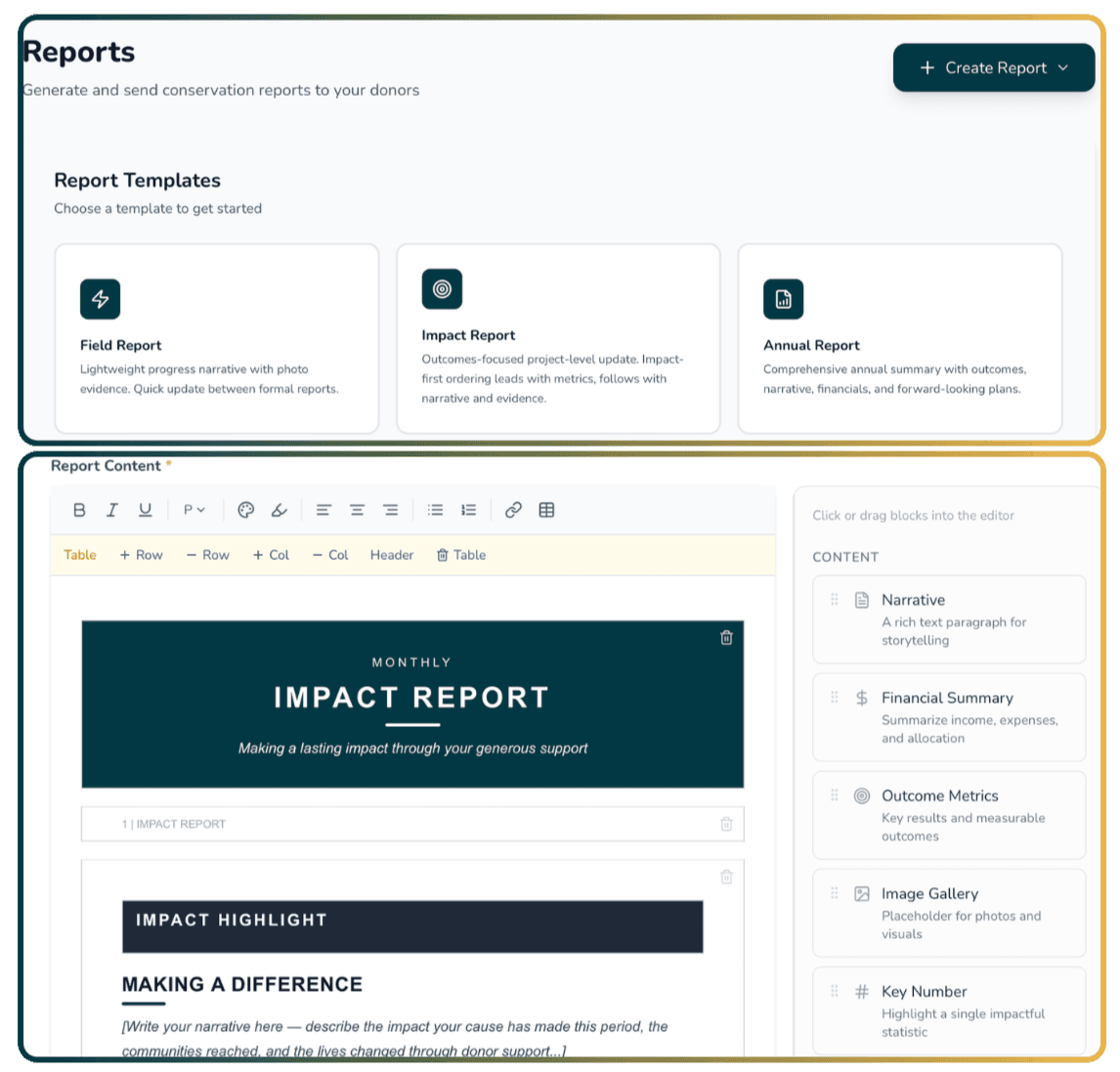This screenshot has height=1072, width=1120.
Task: Toggle underline formatting in editor toolbar
Action: point(145,510)
